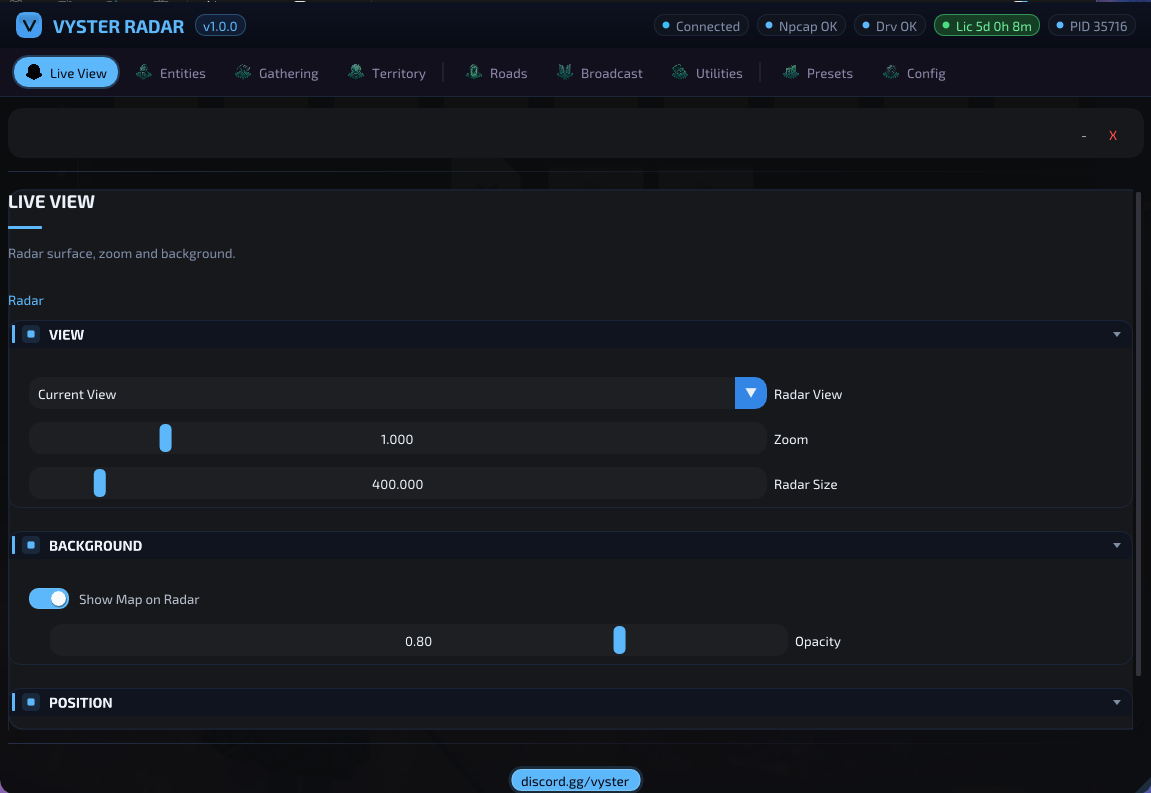Screen dimensions: 1151x793
Task: Toggle Show Map on Radar switch
Action: tap(49, 598)
